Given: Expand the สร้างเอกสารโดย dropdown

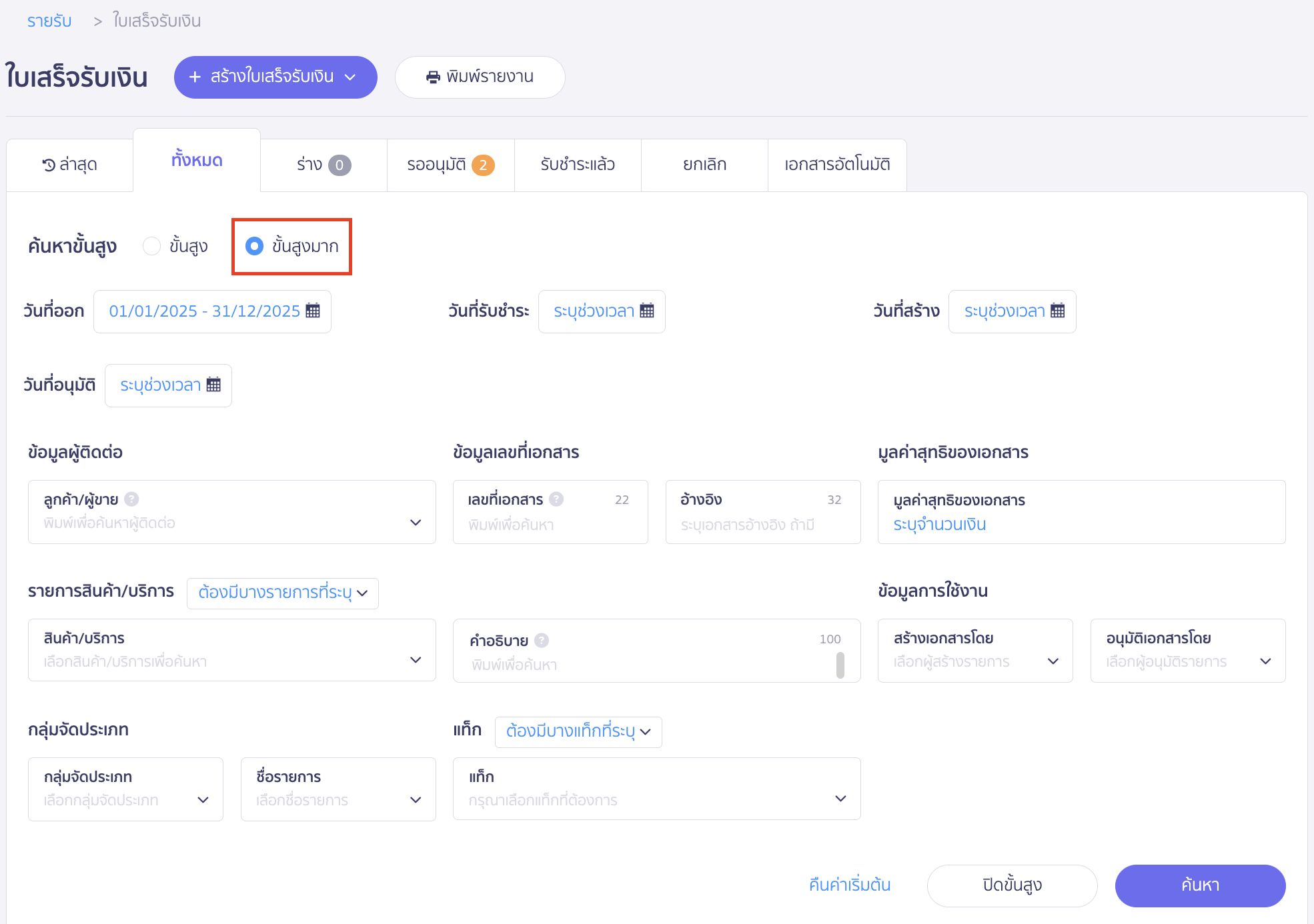Looking at the screenshot, I should click(1053, 661).
